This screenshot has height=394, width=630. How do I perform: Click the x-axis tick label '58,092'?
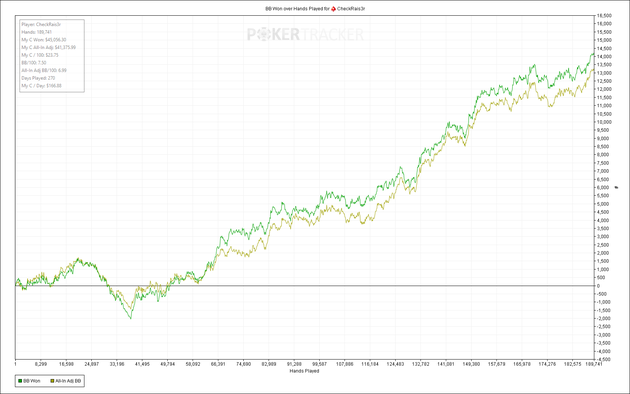193,364
